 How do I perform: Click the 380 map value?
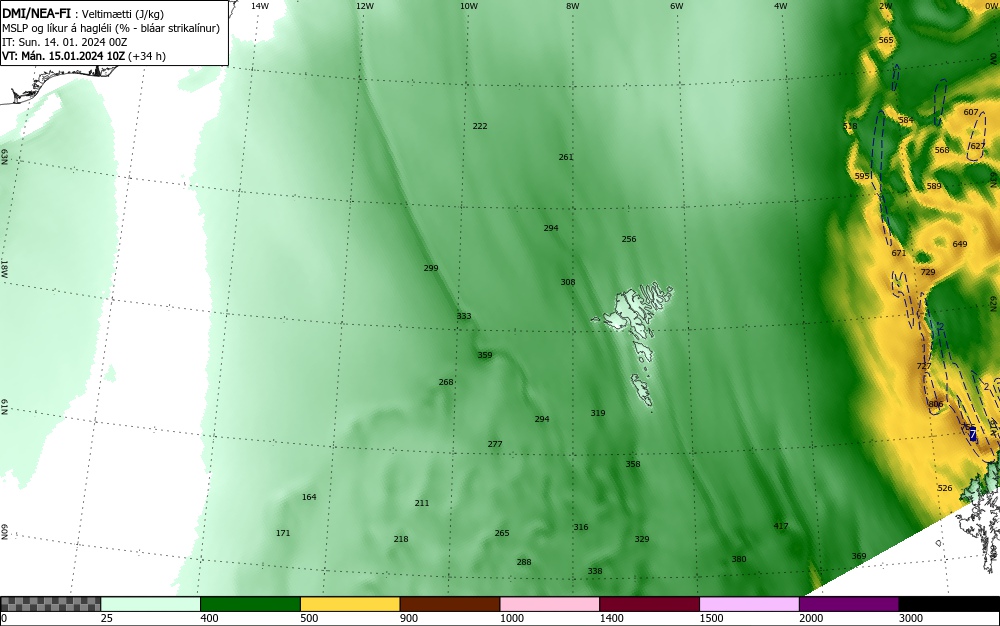739,560
